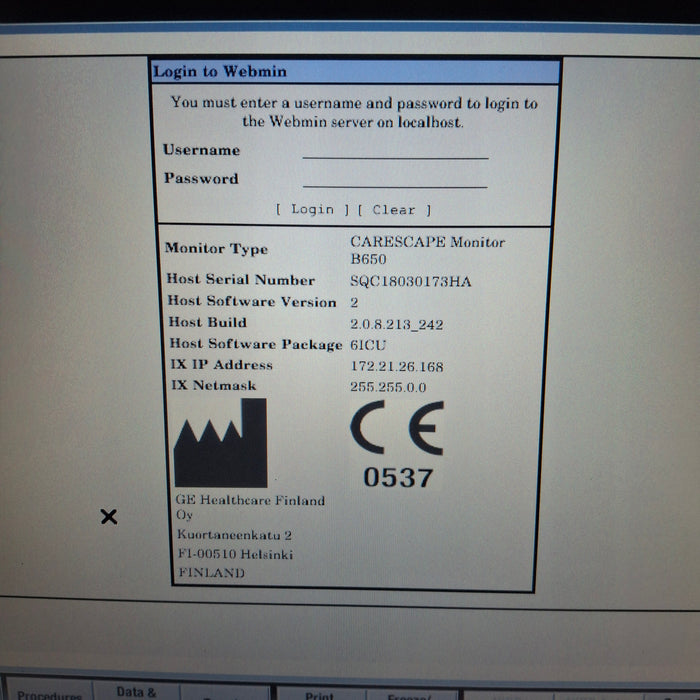Viewport: 700px width, 700px height.
Task: Tap the Print key at bottom
Action: tap(319, 693)
